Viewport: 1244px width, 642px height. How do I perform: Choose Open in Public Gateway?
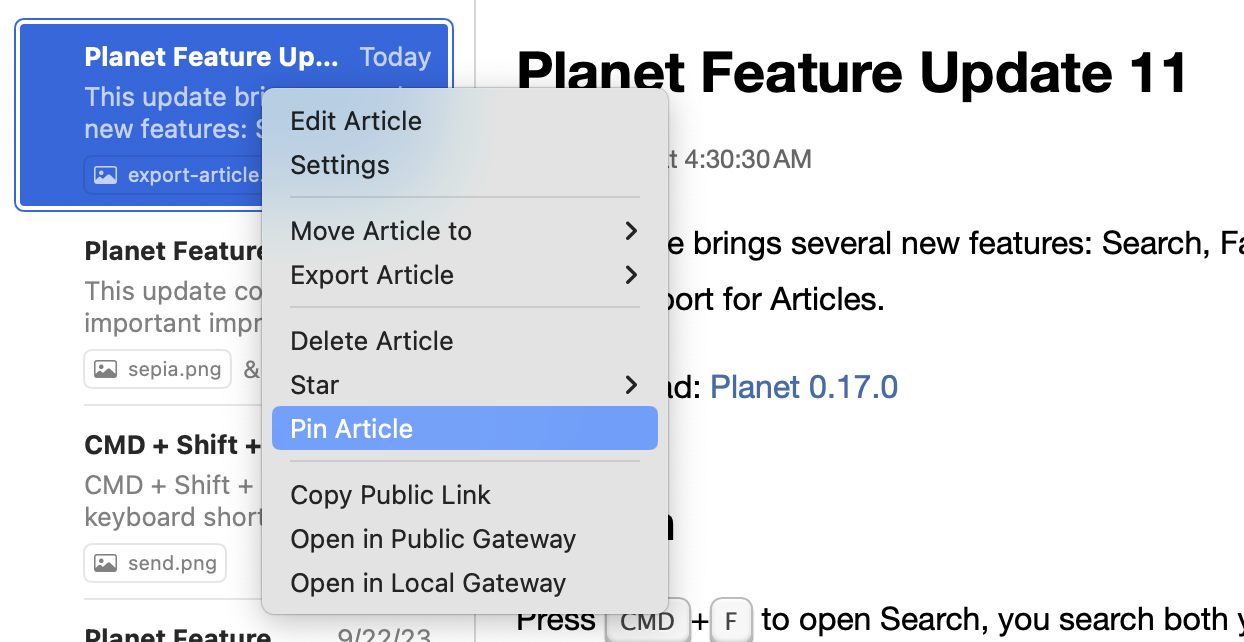[433, 539]
